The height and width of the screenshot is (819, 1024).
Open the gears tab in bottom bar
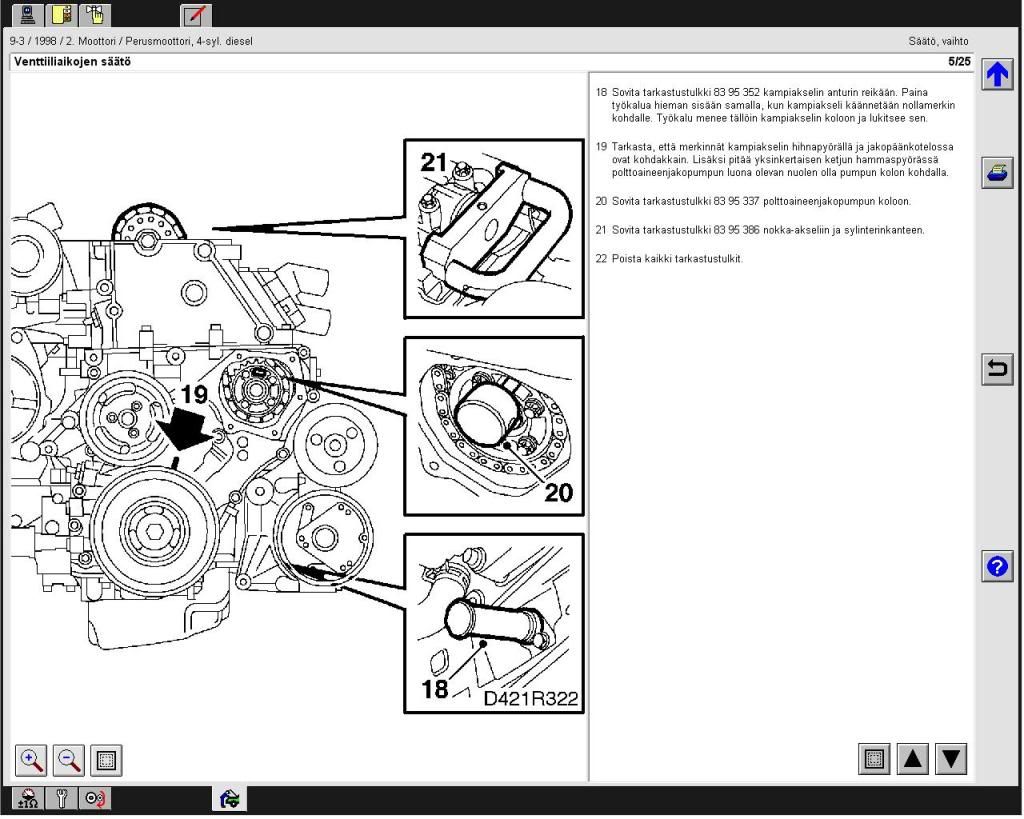tap(96, 799)
